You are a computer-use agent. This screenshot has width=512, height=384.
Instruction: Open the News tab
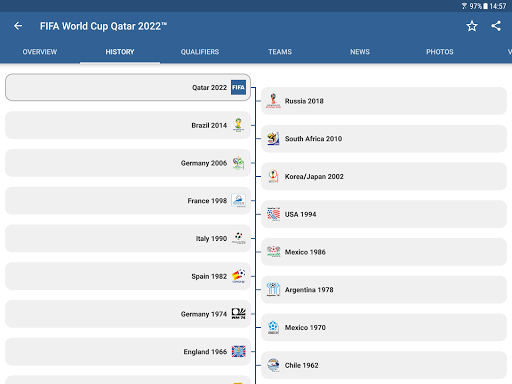(x=360, y=52)
